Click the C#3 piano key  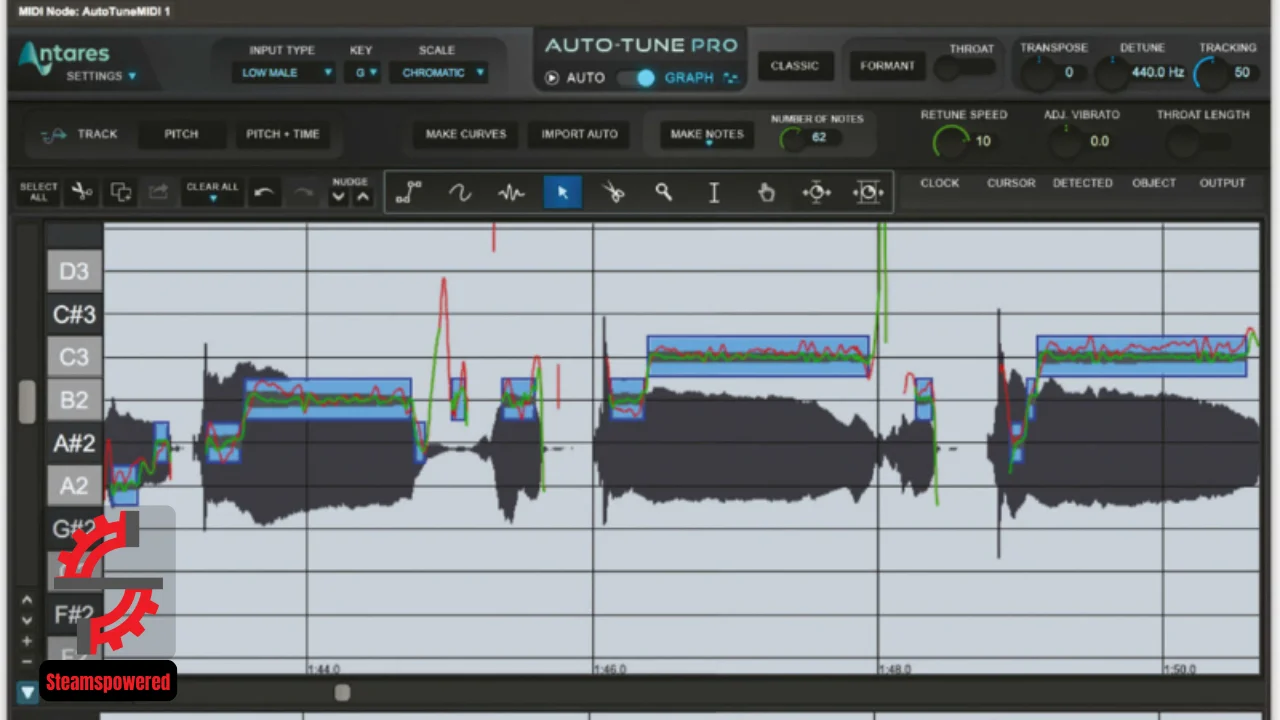pos(74,315)
